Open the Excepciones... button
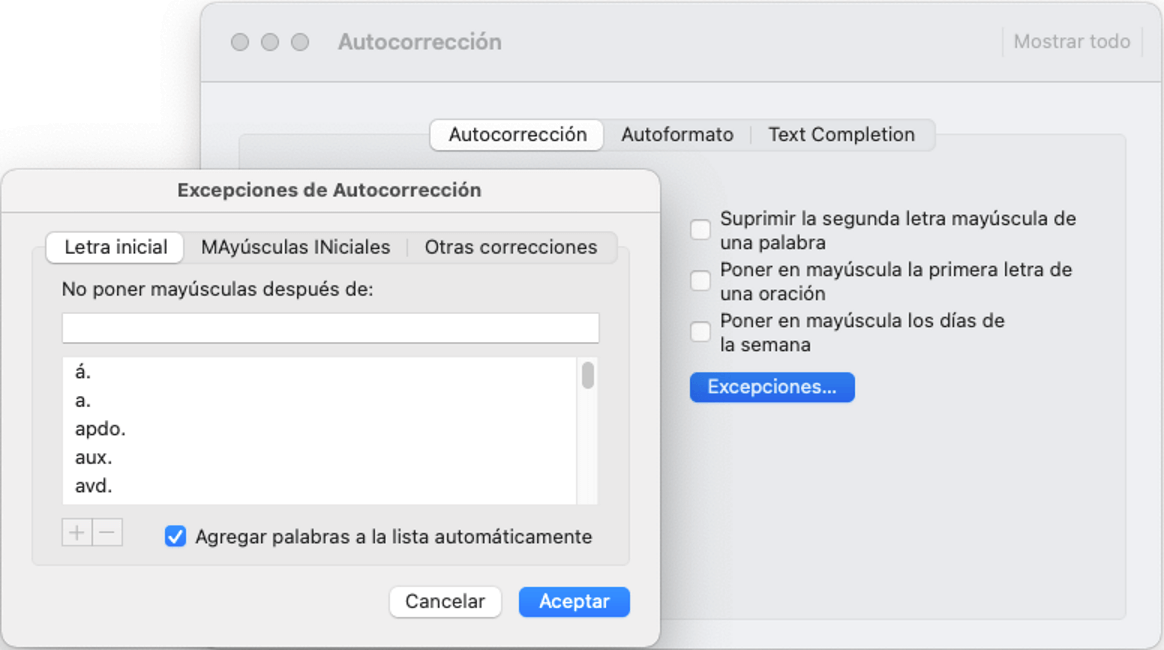 pyautogui.click(x=772, y=387)
